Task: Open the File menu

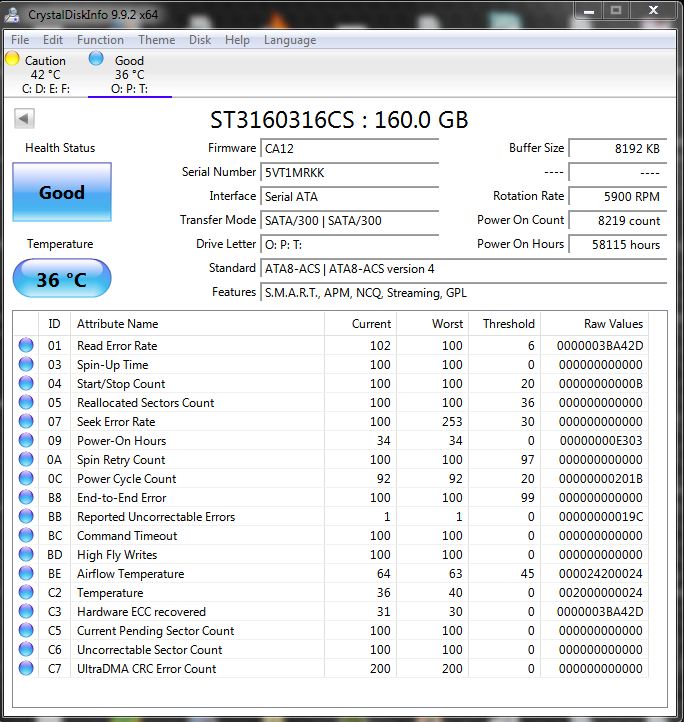Action: click(x=20, y=40)
